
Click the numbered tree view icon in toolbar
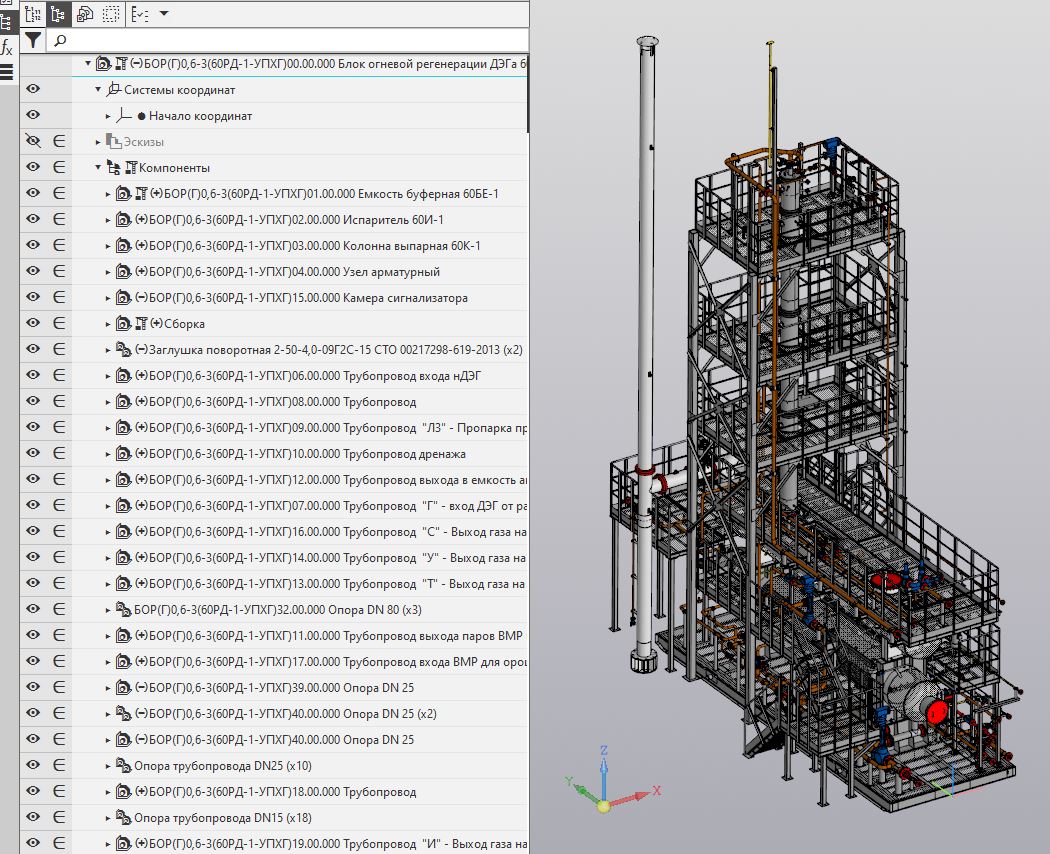pos(34,13)
